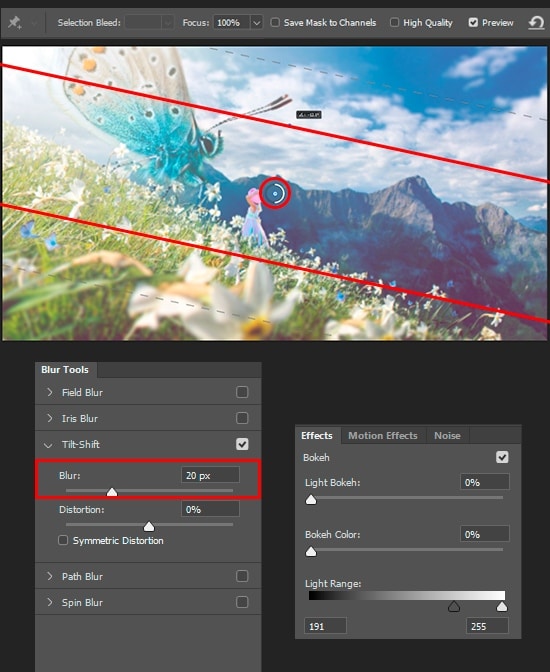The width and height of the screenshot is (550, 672).
Task: Enable the High Quality checkbox
Action: (394, 22)
